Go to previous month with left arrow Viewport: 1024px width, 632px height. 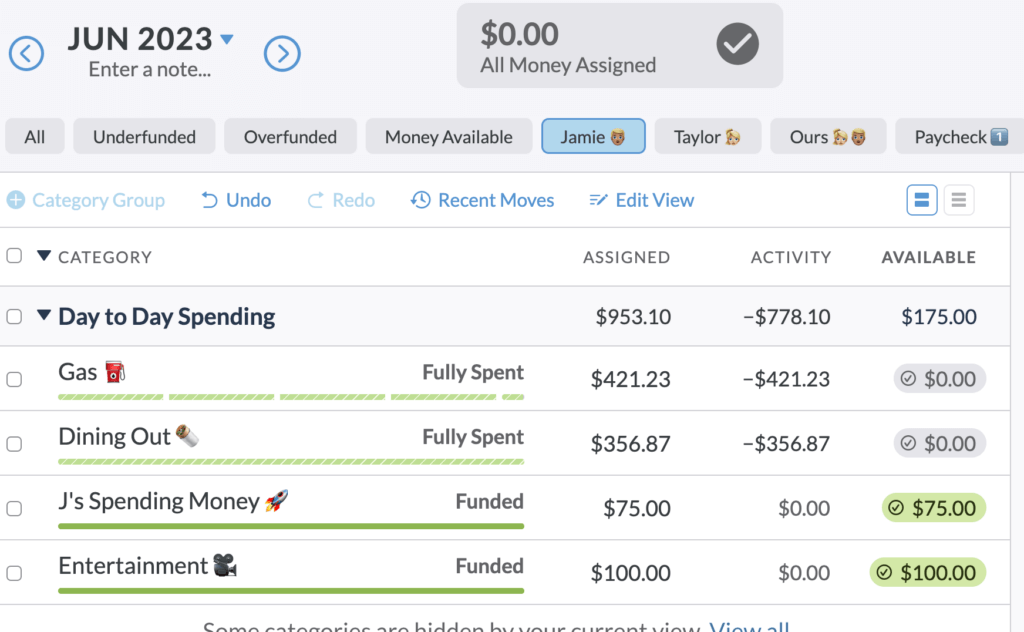(26, 53)
